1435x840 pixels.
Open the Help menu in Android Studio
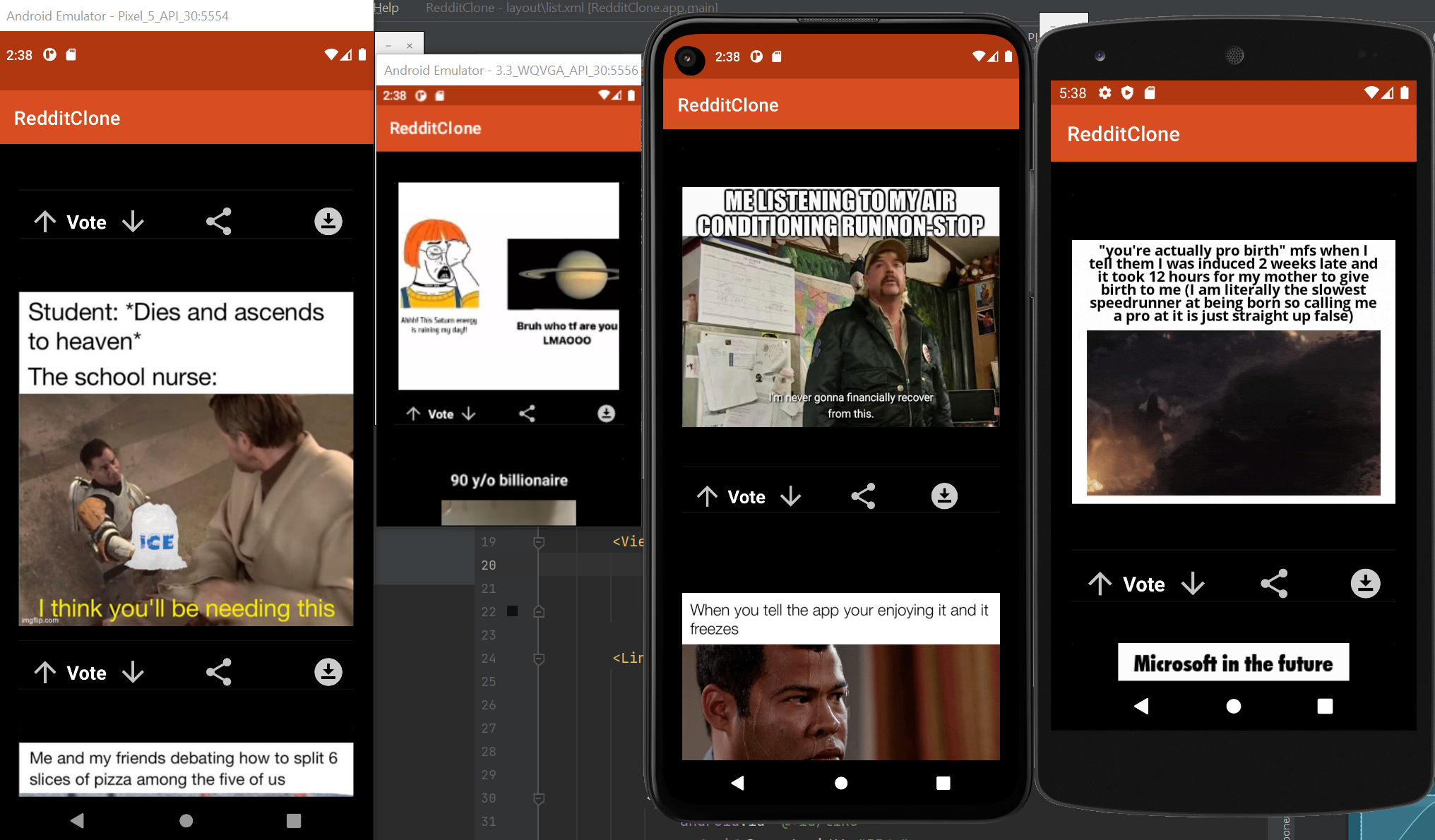[386, 8]
